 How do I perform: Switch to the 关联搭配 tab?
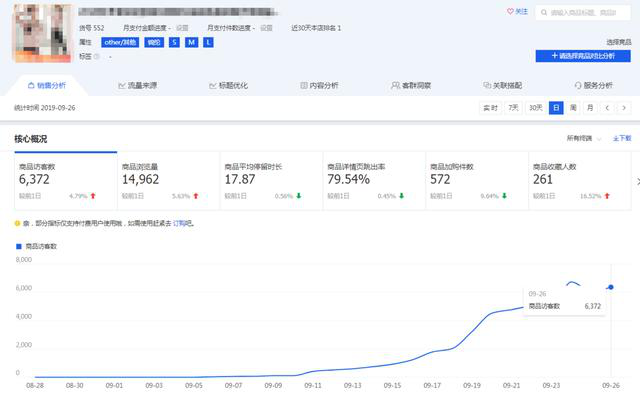502,85
